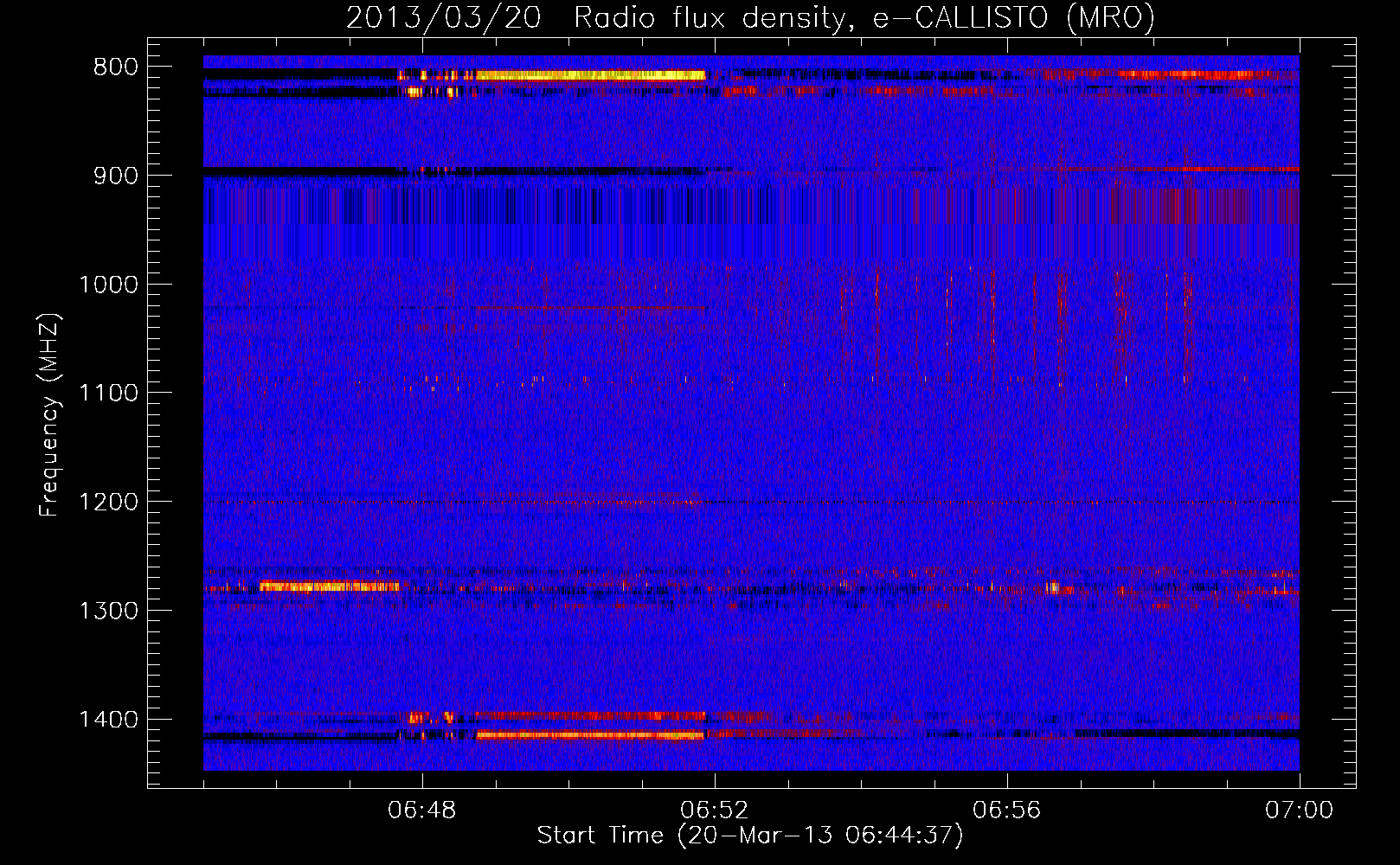Click the 07:00 time axis label
Viewport: 1400px width, 865px height.
[1299, 811]
